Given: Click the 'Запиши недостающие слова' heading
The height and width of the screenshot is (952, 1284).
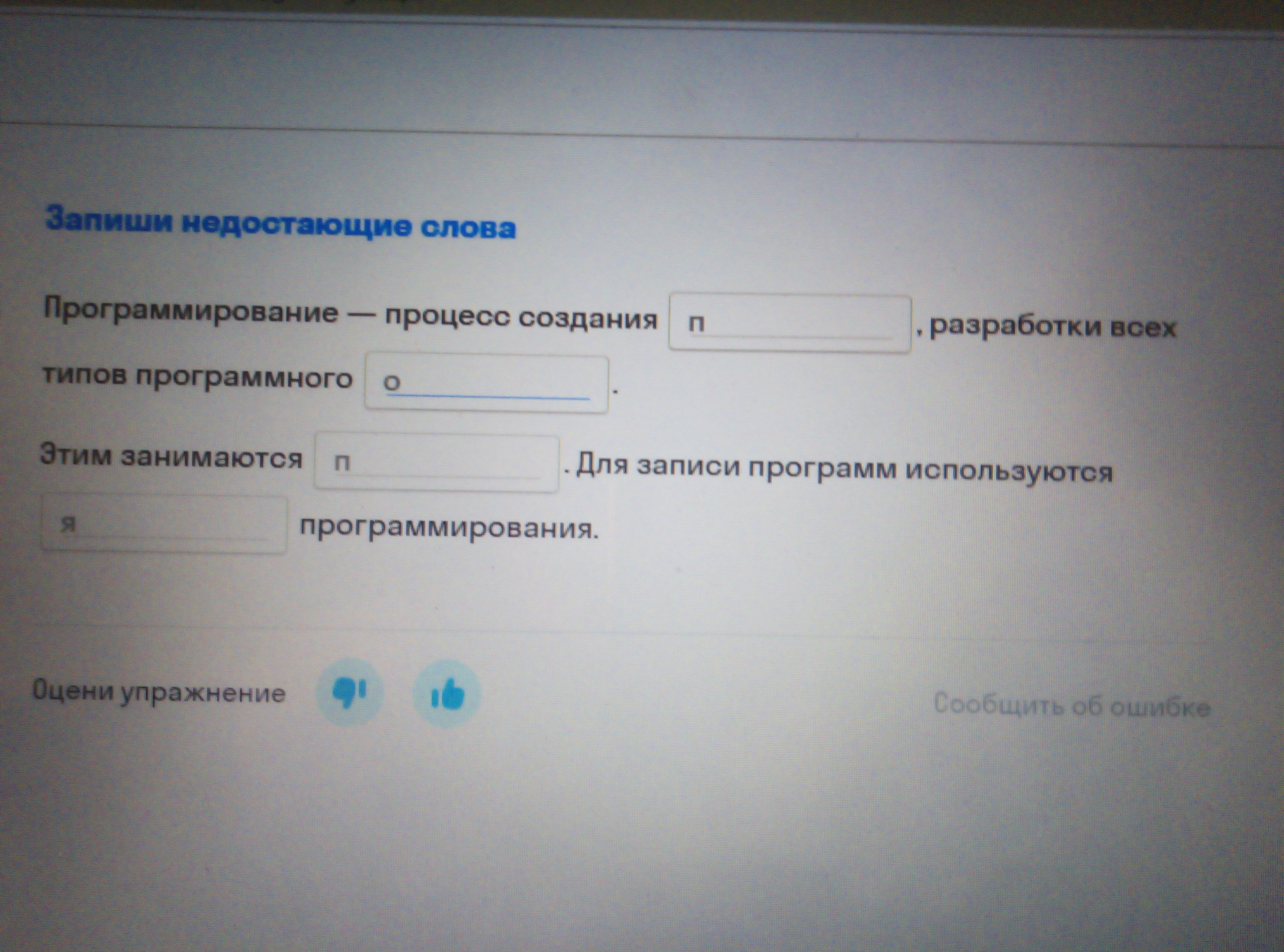Looking at the screenshot, I should click(281, 223).
